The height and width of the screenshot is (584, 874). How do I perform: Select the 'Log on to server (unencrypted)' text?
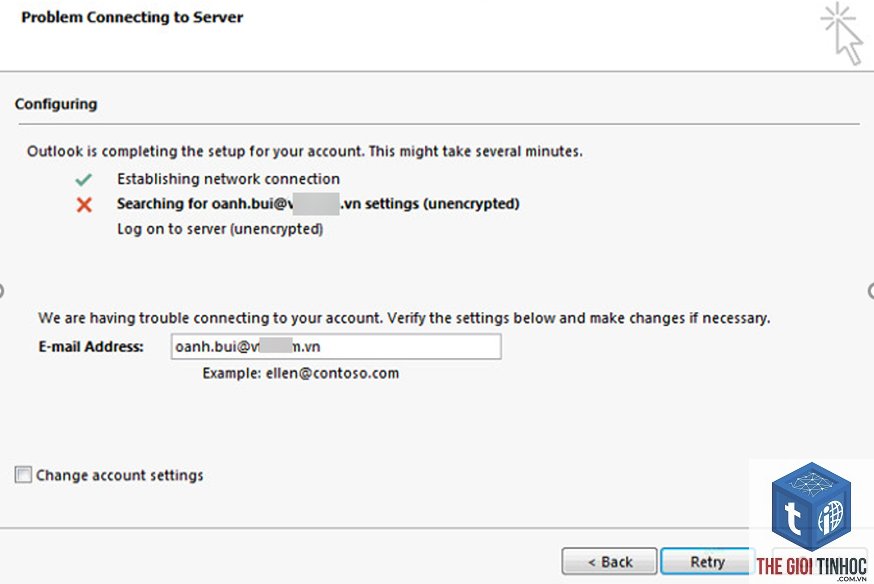pyautogui.click(x=220, y=229)
